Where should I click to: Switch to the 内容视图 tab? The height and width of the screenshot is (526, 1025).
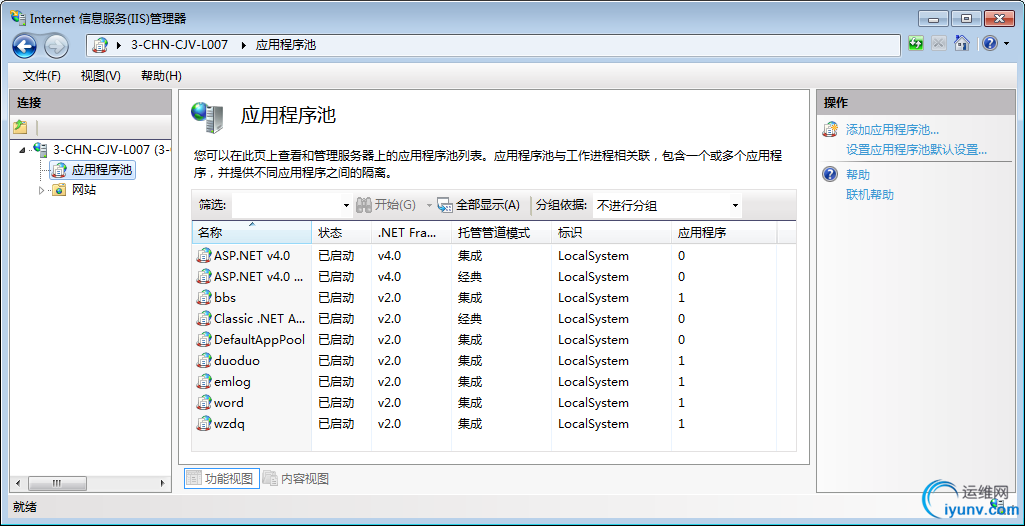(296, 478)
